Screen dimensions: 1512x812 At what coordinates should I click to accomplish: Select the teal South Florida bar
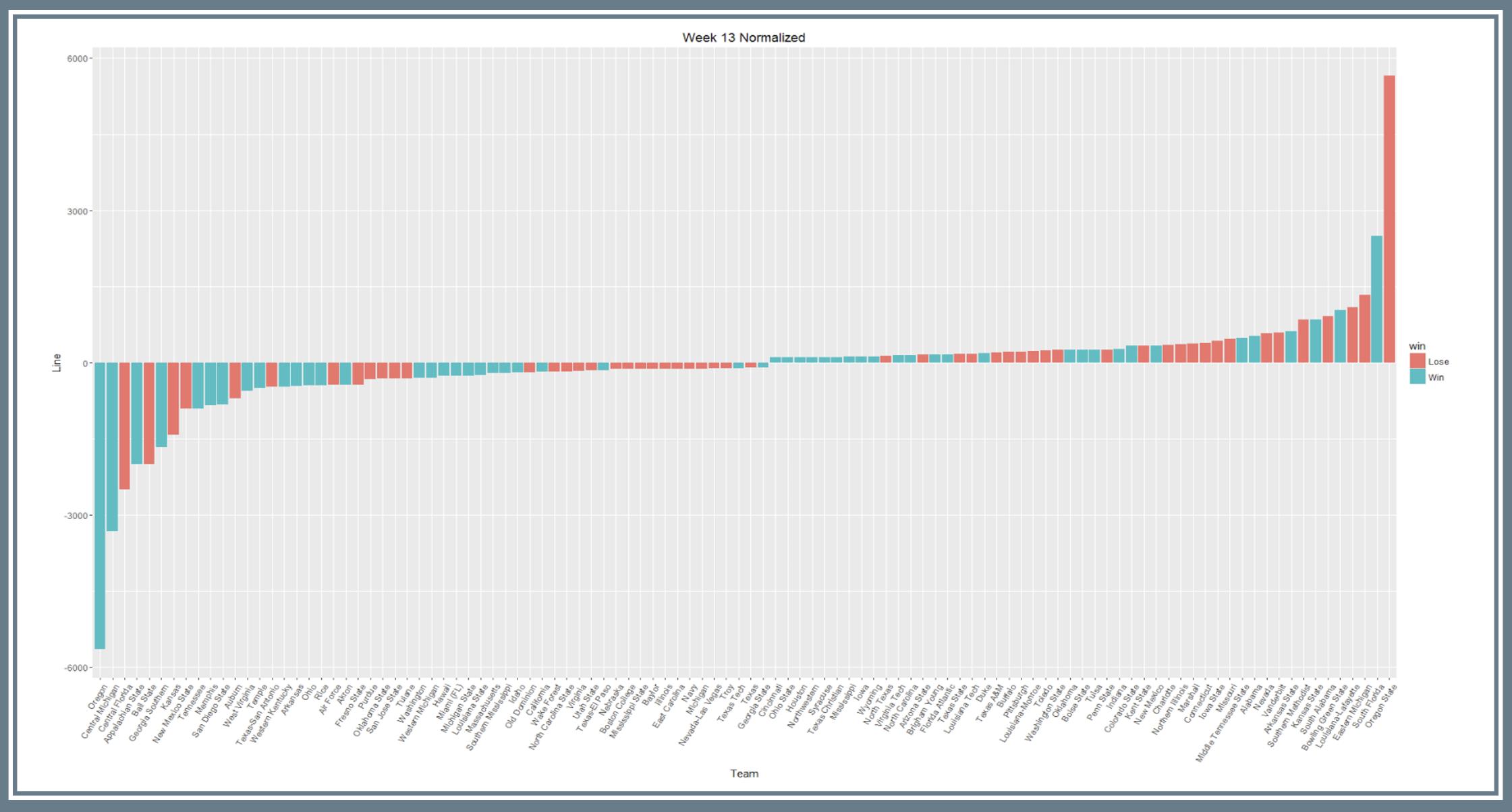click(1377, 299)
